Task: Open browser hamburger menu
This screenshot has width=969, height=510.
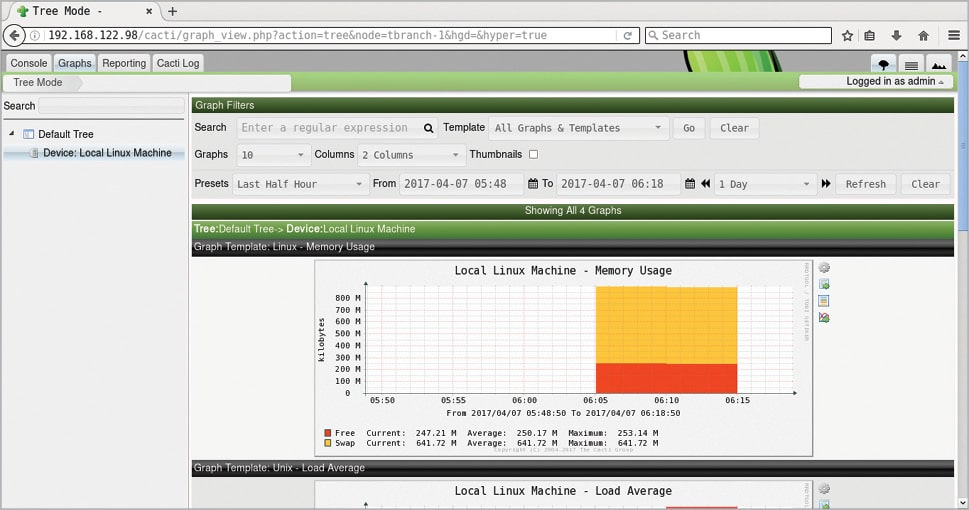Action: pyautogui.click(x=954, y=35)
